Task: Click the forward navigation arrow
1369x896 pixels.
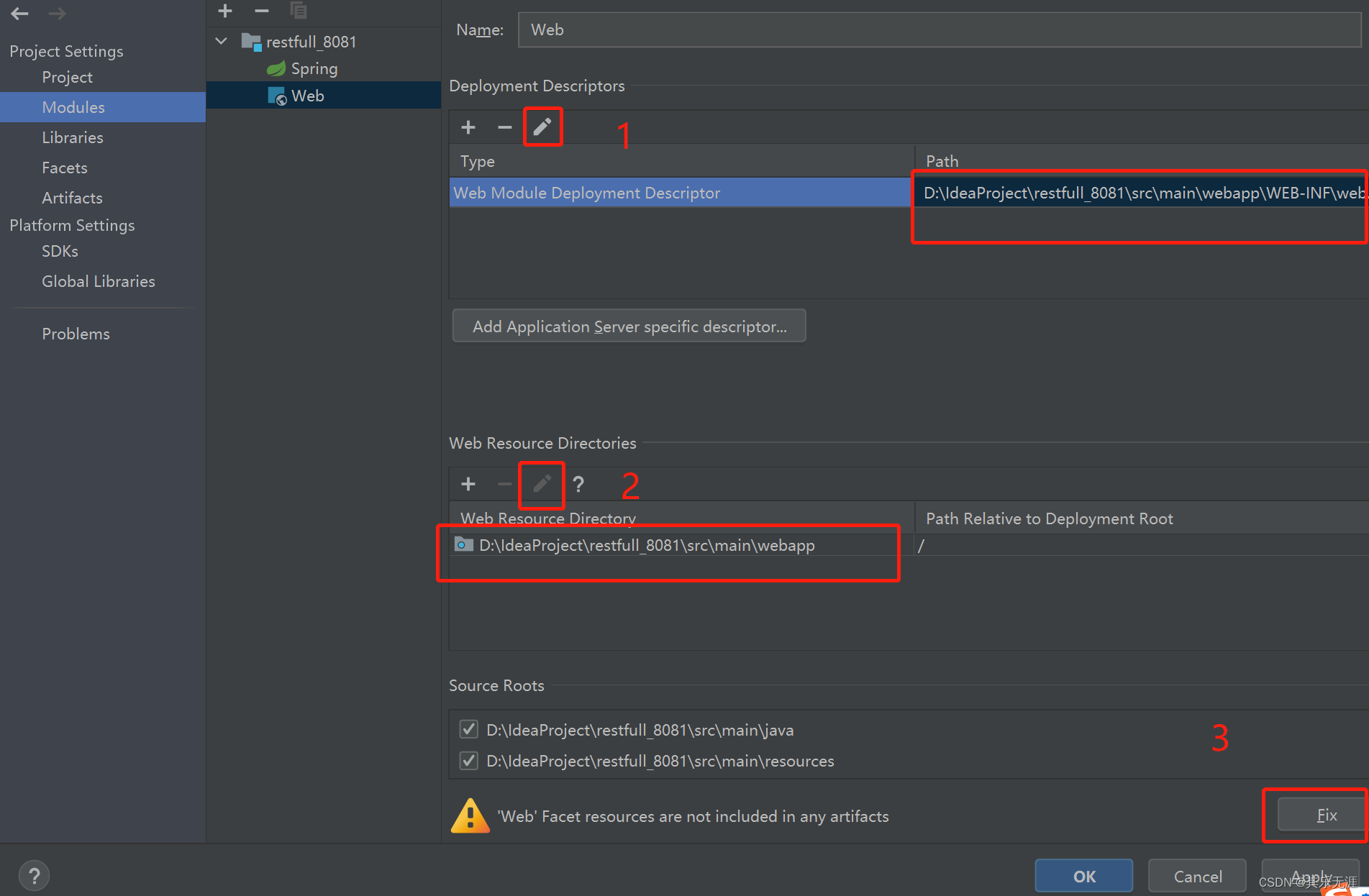Action: pyautogui.click(x=58, y=13)
